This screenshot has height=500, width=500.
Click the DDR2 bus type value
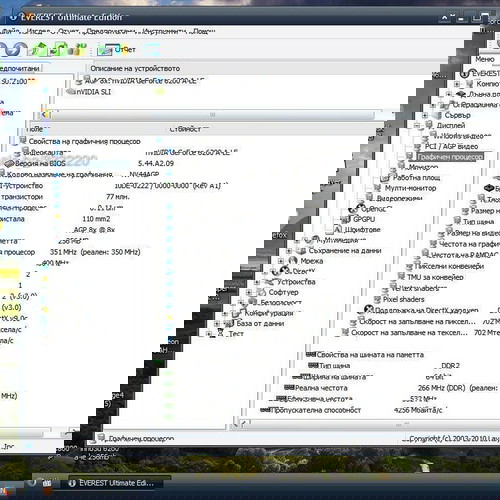(x=450, y=366)
